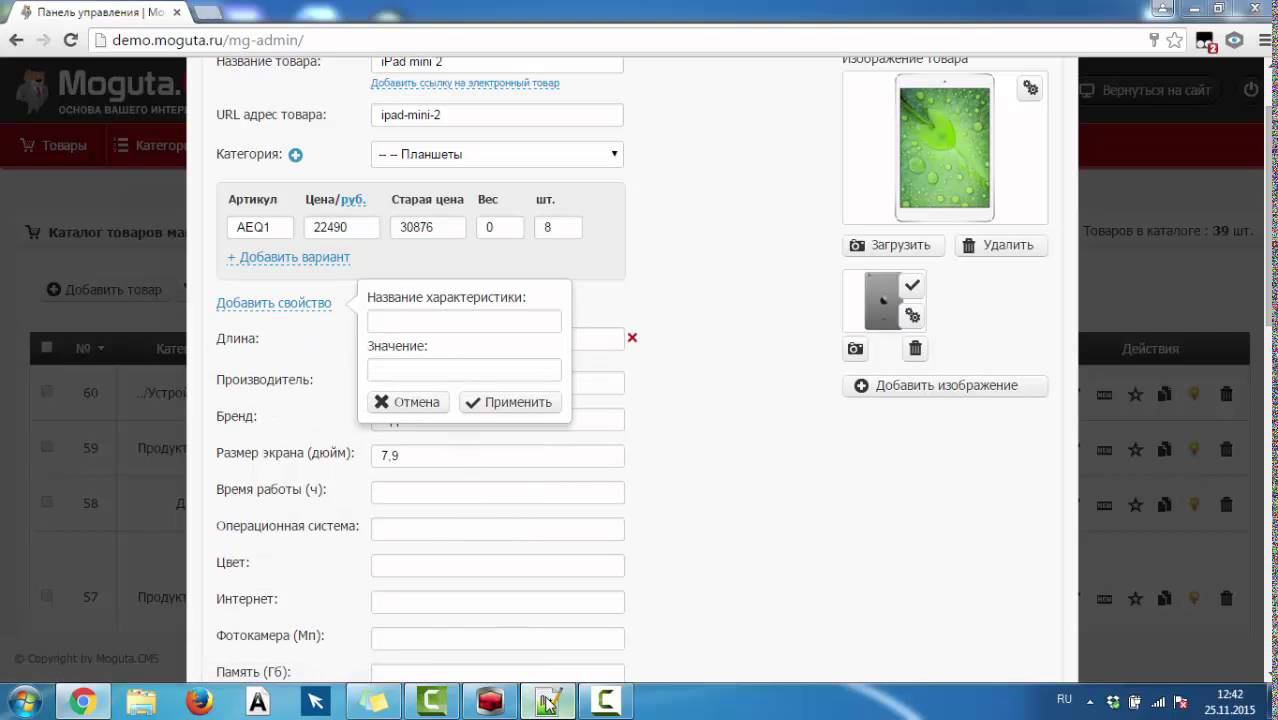Check the checkbox for product row 60
Image resolution: width=1278 pixels, height=720 pixels.
[46, 392]
